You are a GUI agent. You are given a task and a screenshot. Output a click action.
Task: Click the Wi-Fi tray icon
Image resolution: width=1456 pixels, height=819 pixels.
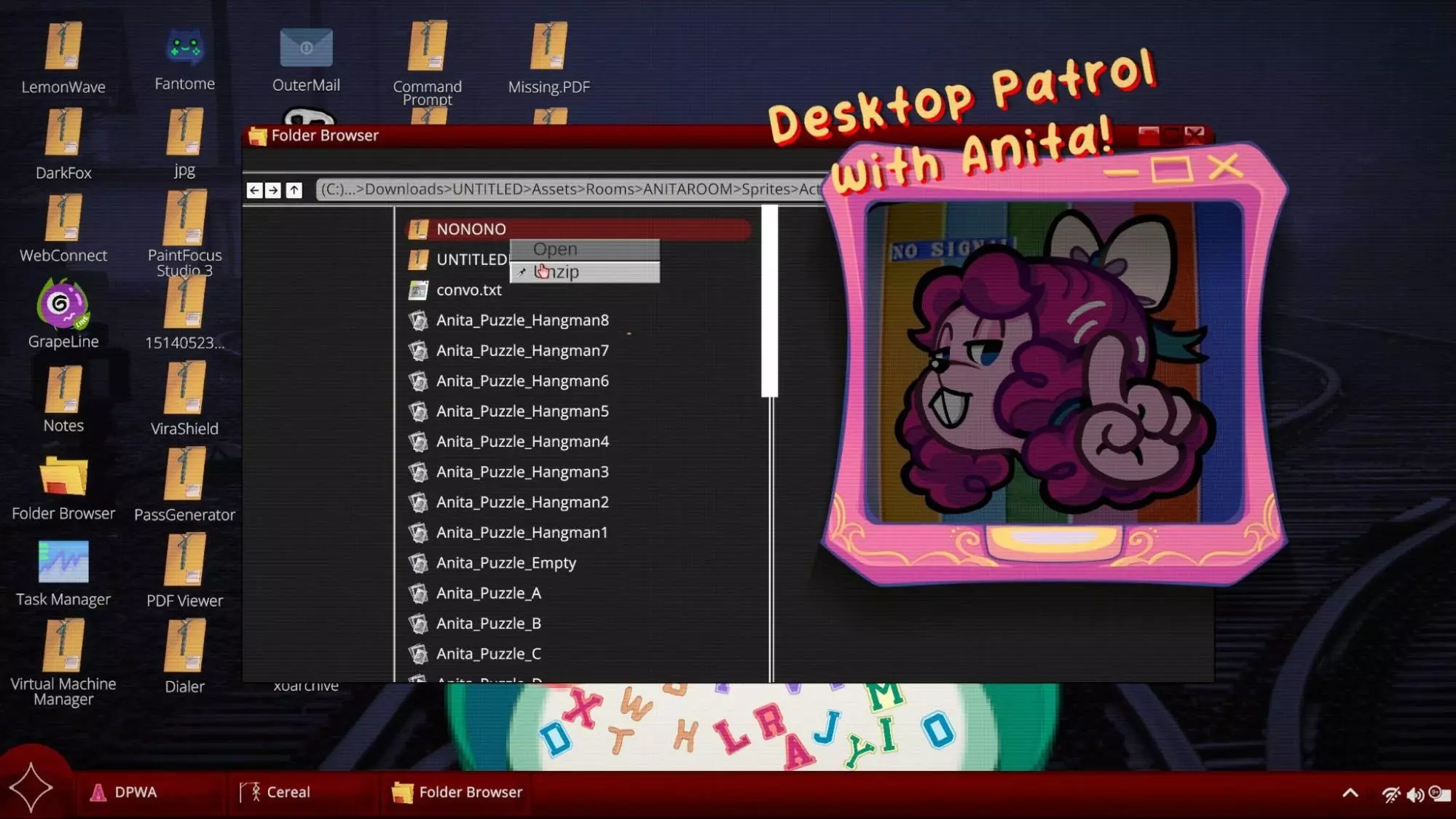coord(1390,795)
